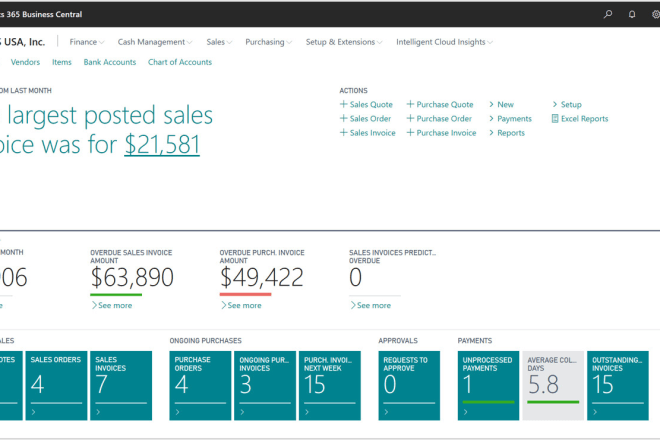Click See more under Overdue Purch. Invoice Amount
Image resolution: width=660 pixels, height=440 pixels.
coord(241,305)
